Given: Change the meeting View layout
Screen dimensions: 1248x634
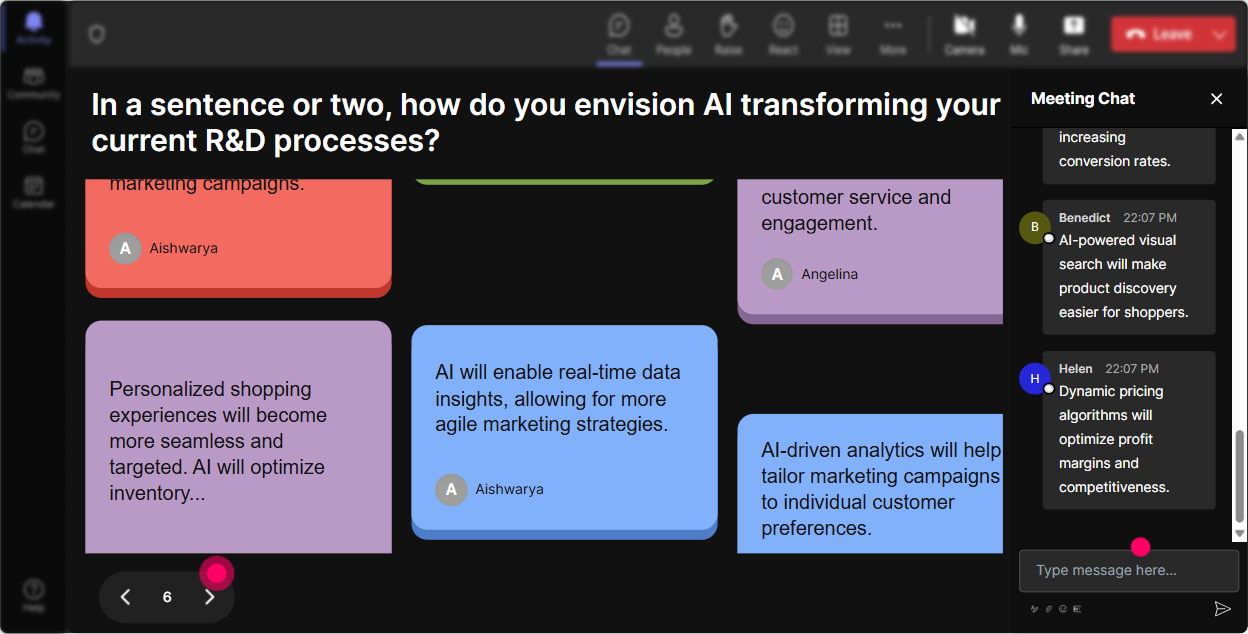Looking at the screenshot, I should (838, 34).
